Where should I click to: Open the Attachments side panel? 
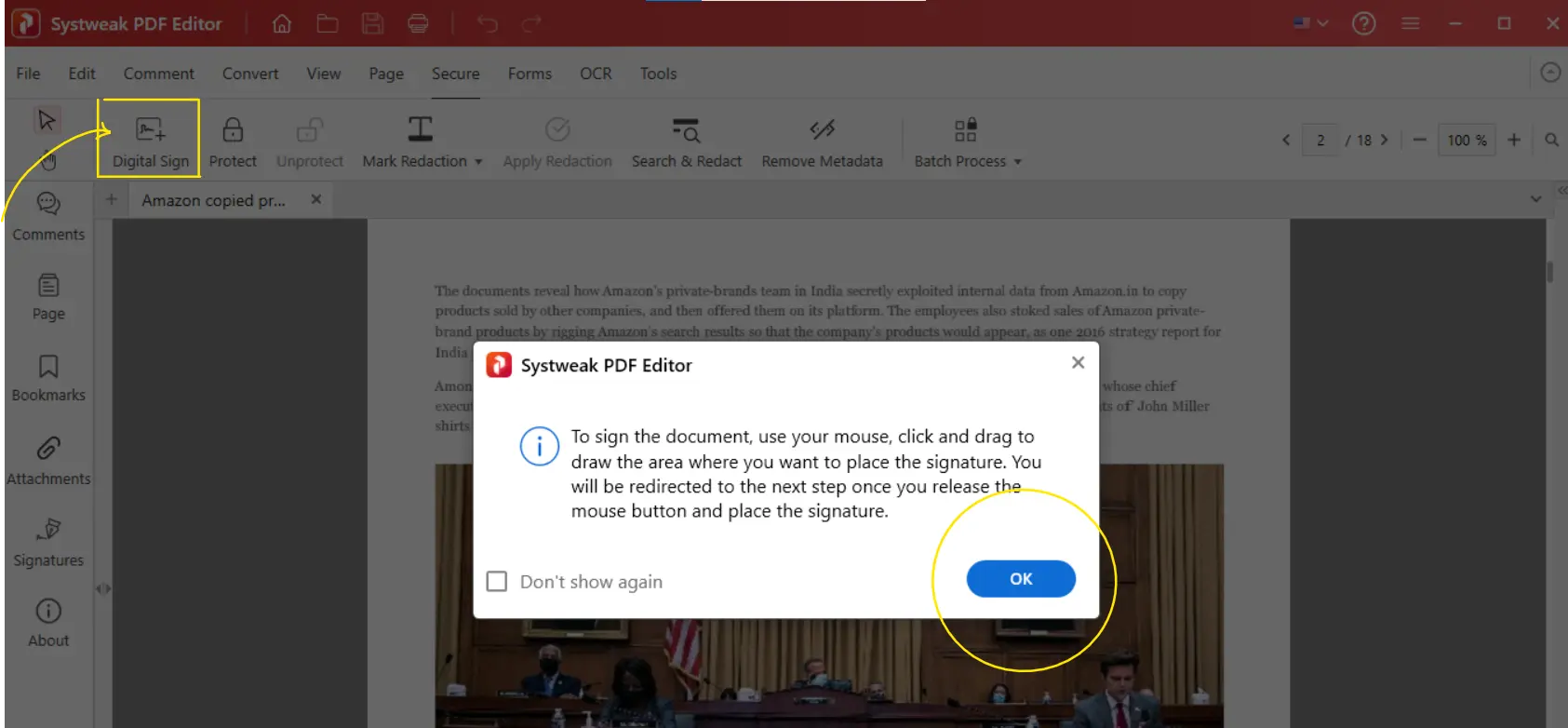[x=48, y=460]
